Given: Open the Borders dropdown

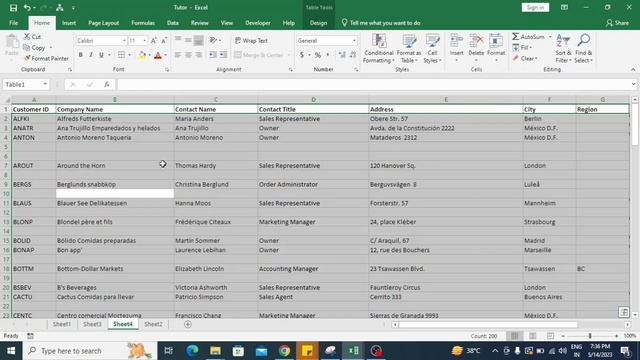Looking at the screenshot, I should click(130, 55).
